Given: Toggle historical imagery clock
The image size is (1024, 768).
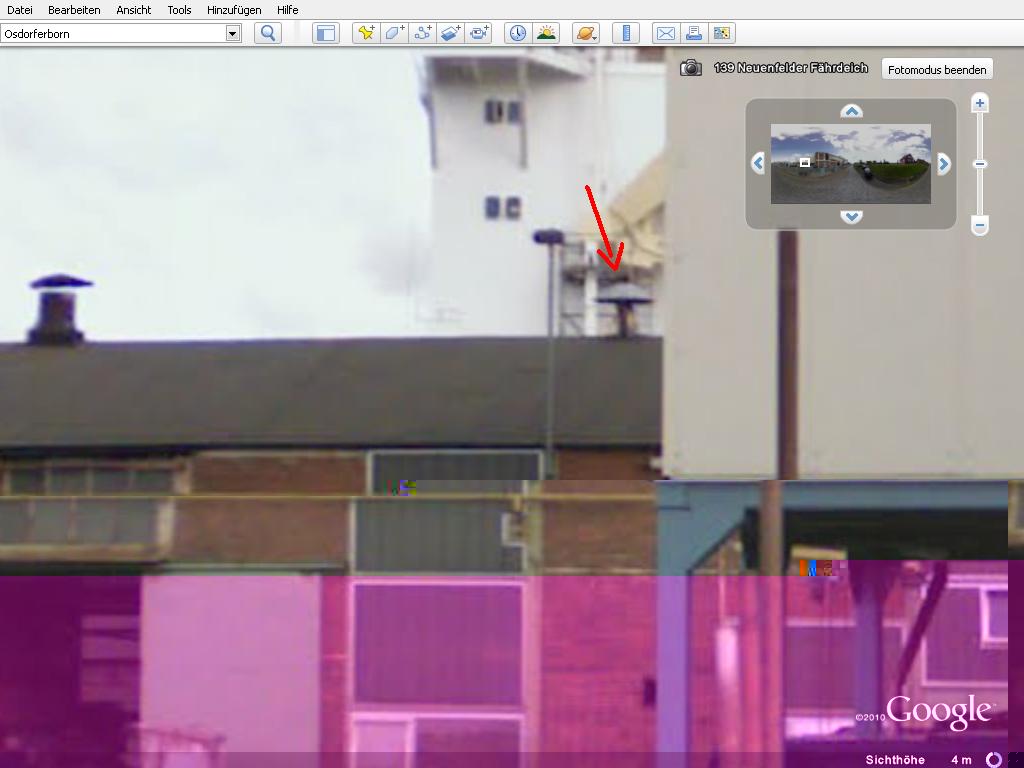Looking at the screenshot, I should pos(517,33).
